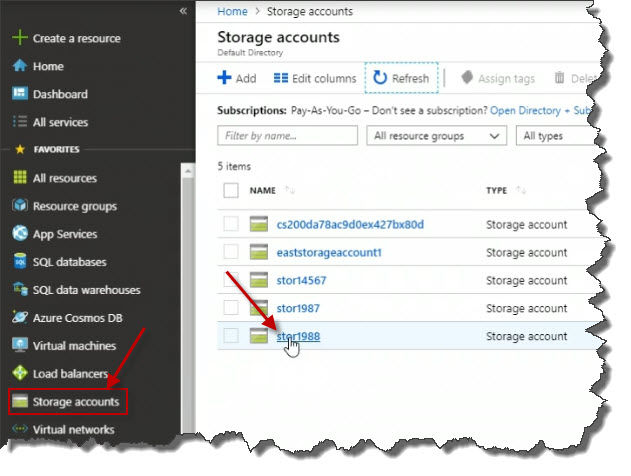Select Virtual machines in favorites

[x=74, y=346]
